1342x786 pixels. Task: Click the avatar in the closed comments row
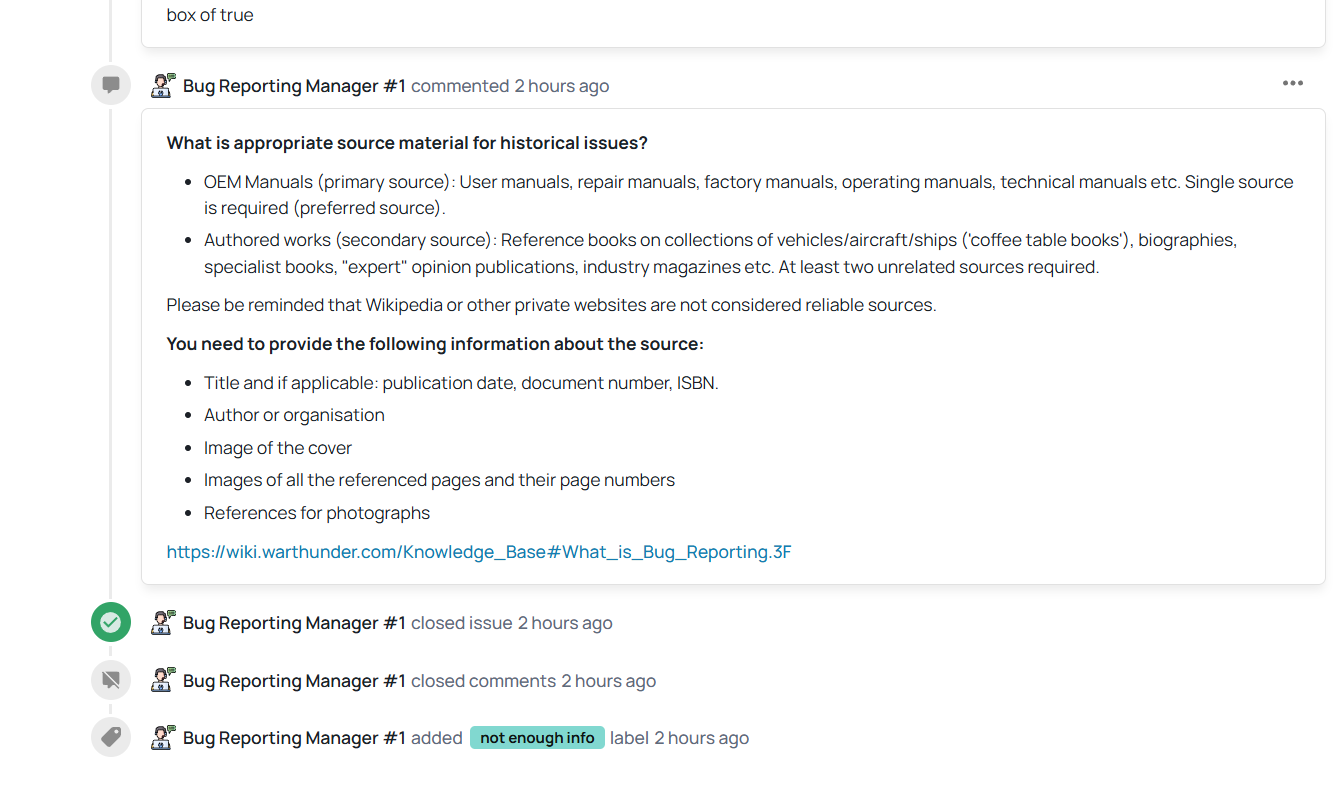(x=163, y=681)
